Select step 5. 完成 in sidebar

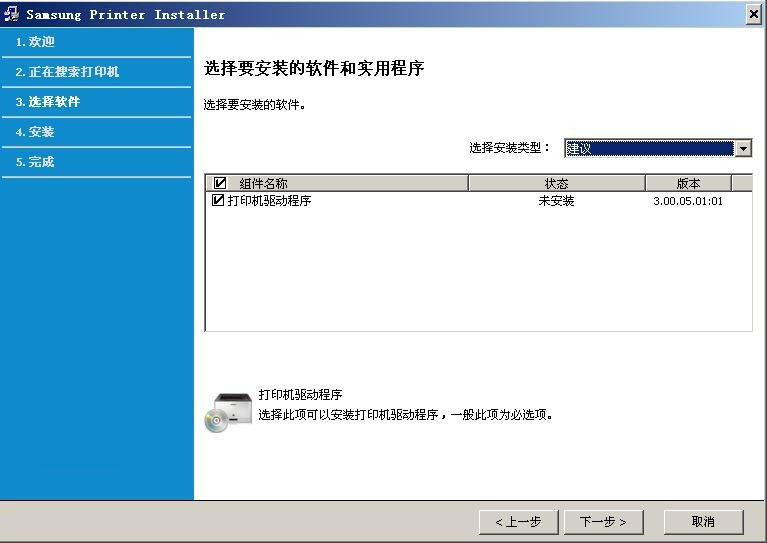coord(35,161)
